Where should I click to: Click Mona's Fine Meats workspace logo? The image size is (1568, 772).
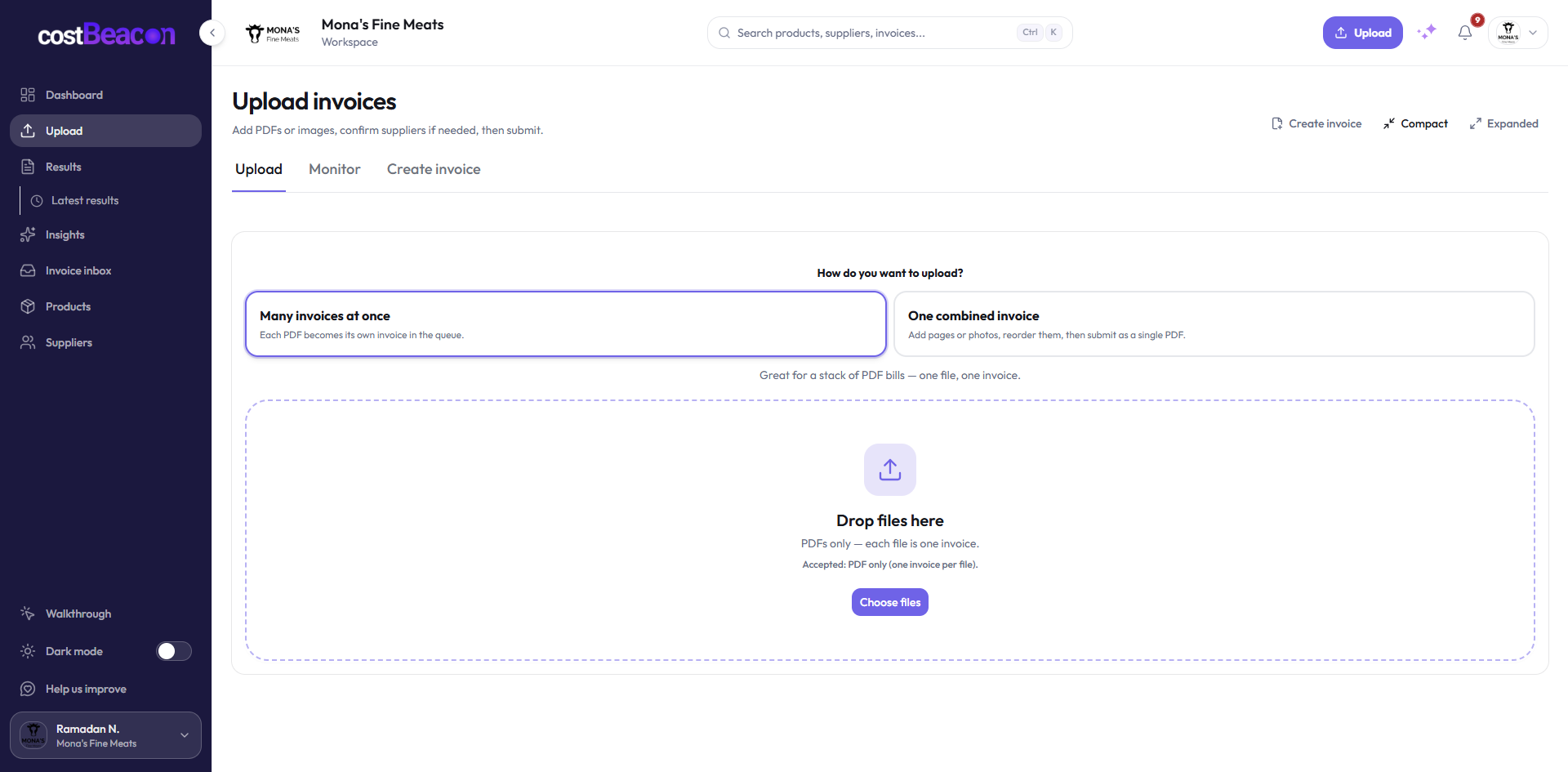273,33
